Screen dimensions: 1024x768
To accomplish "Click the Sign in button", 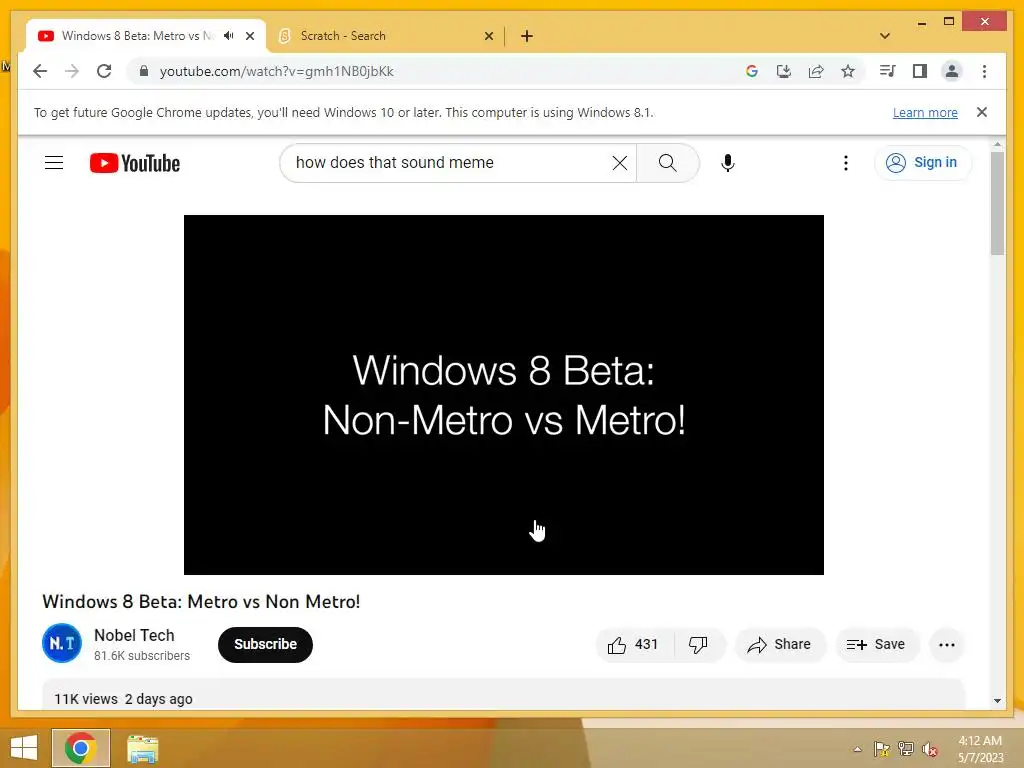I will point(923,163).
